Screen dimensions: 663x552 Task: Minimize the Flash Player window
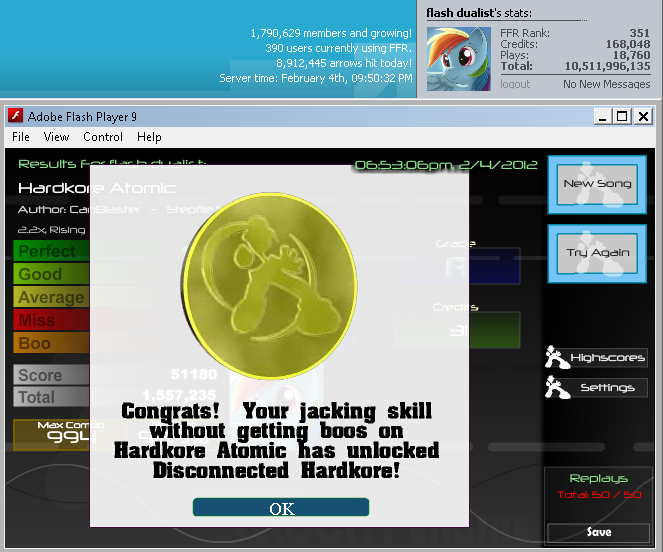(603, 116)
